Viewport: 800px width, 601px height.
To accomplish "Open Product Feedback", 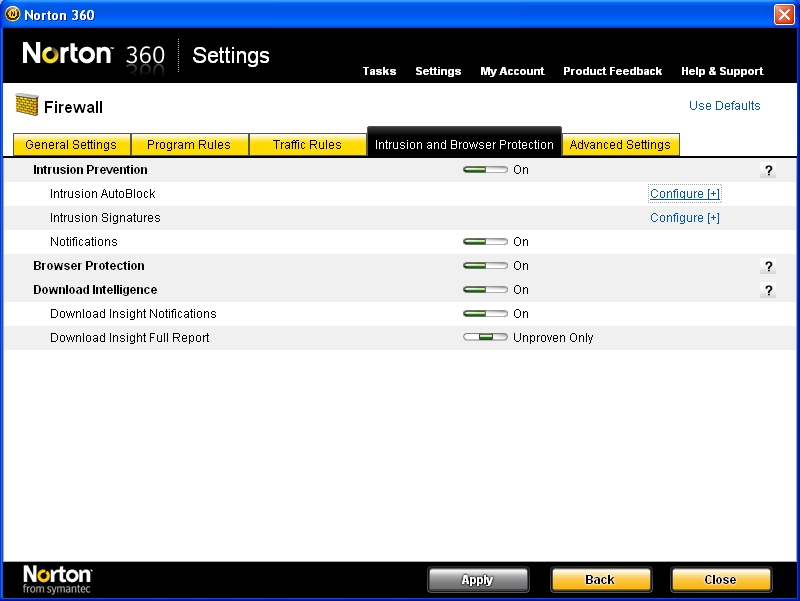I will (x=612, y=71).
